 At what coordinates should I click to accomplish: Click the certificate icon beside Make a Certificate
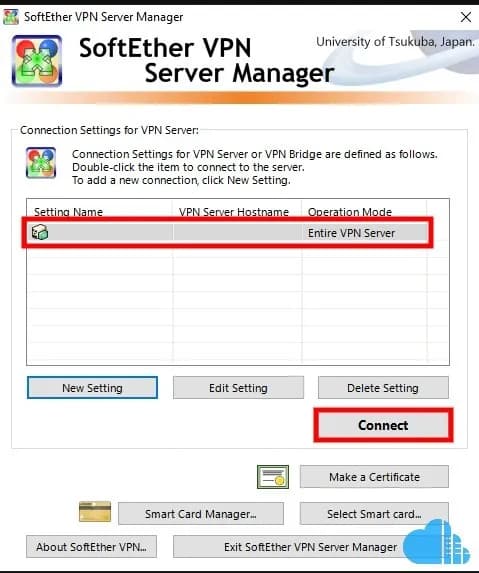[273, 477]
